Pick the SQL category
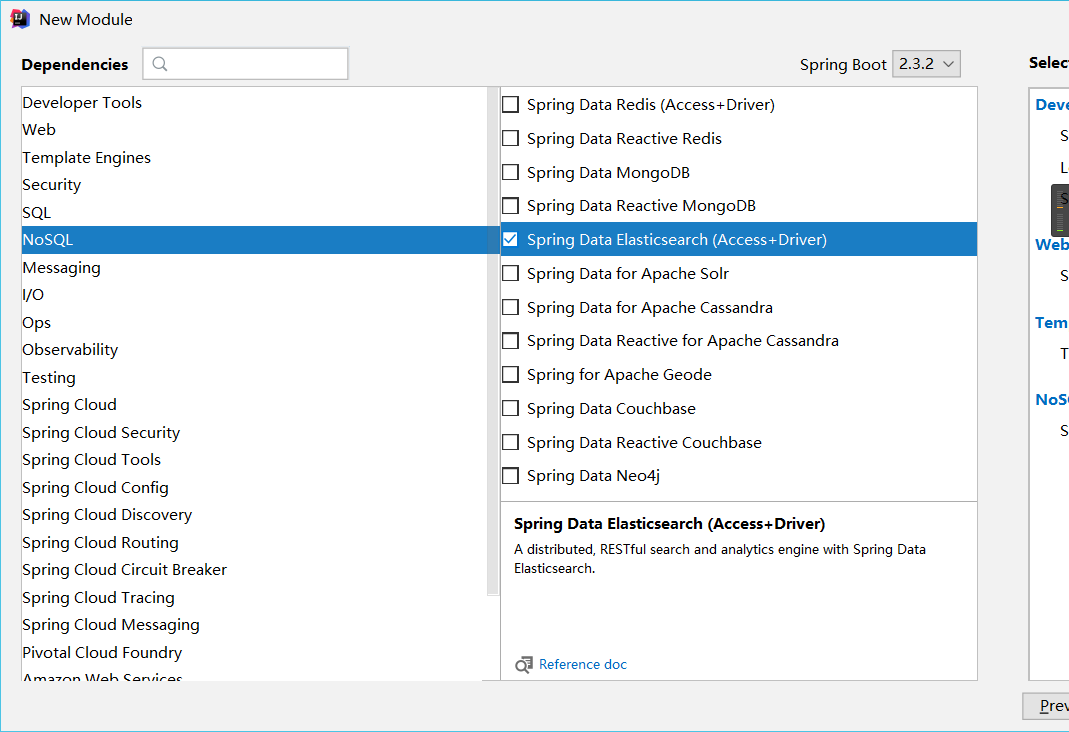The height and width of the screenshot is (732, 1069). [x=254, y=213]
